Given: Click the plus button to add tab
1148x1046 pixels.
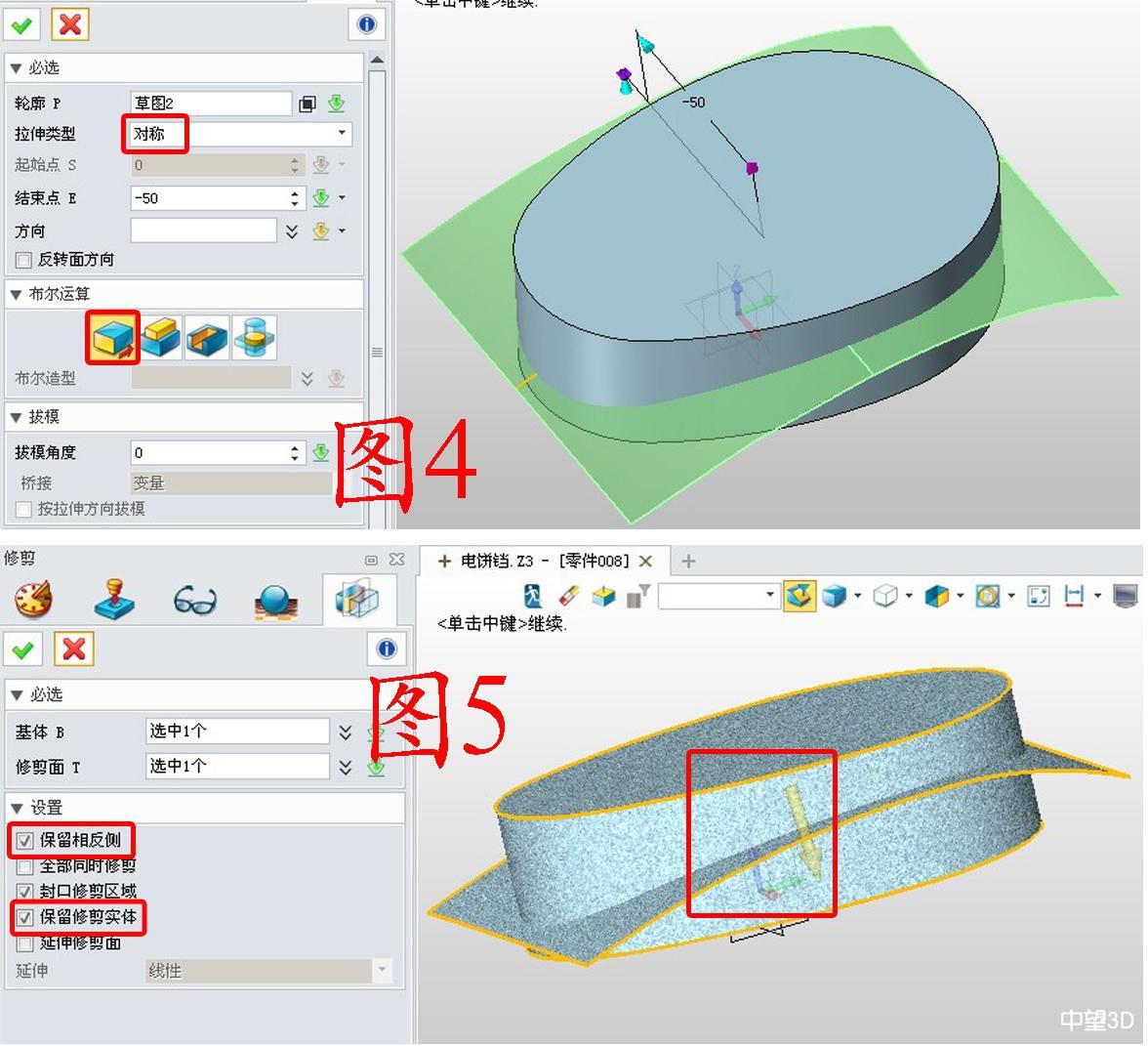Looking at the screenshot, I should (x=688, y=561).
